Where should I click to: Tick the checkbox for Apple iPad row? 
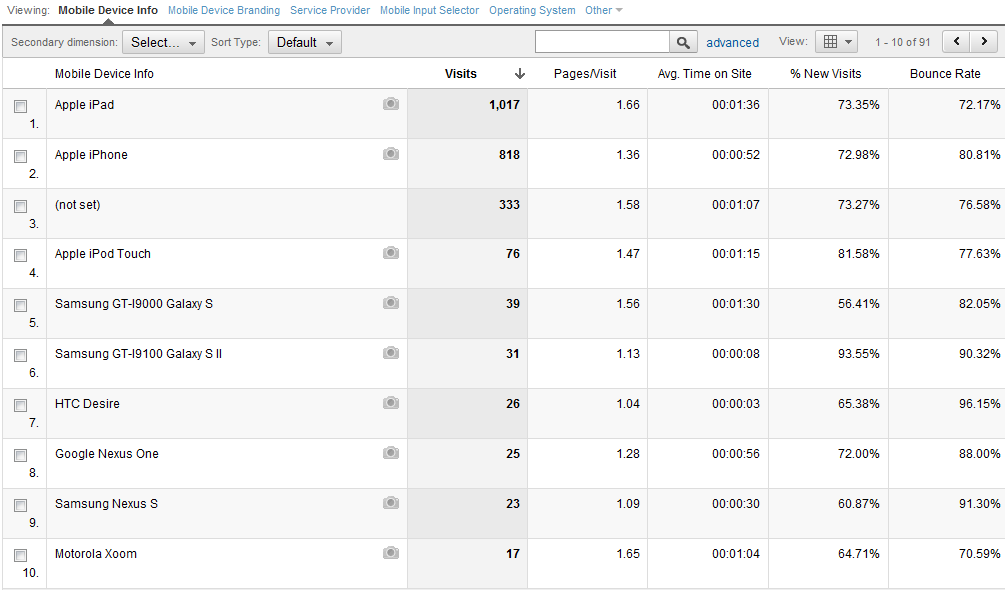[x=20, y=106]
